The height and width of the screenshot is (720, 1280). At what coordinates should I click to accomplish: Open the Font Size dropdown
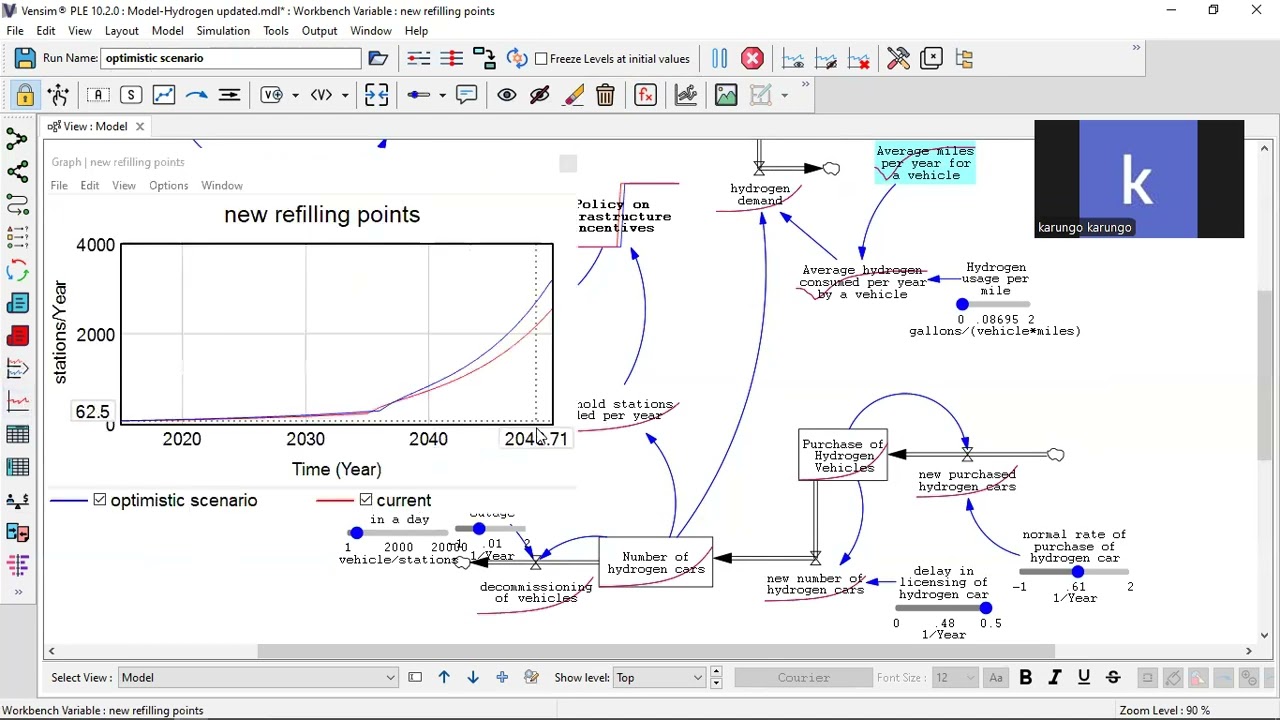click(x=953, y=678)
